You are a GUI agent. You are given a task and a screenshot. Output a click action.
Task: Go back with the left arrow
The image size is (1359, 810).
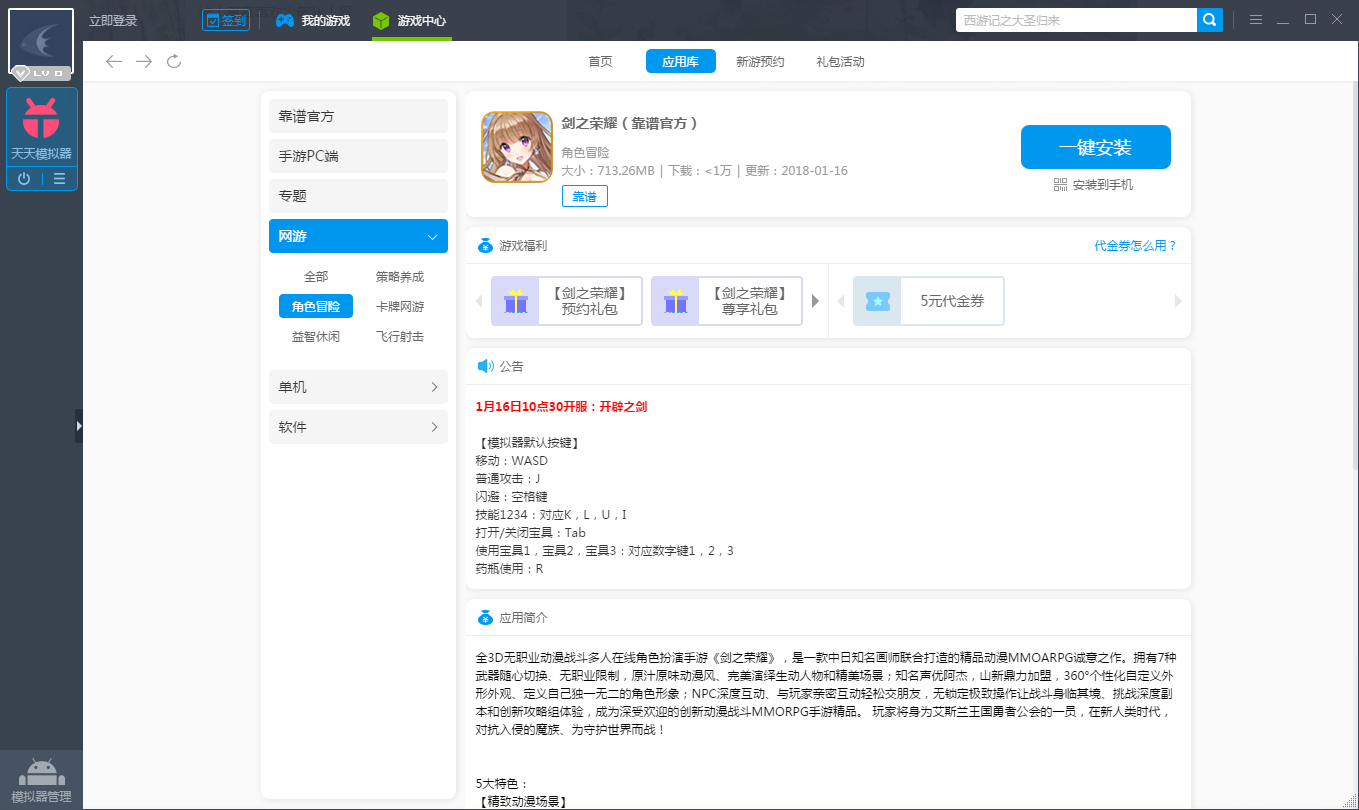click(114, 62)
